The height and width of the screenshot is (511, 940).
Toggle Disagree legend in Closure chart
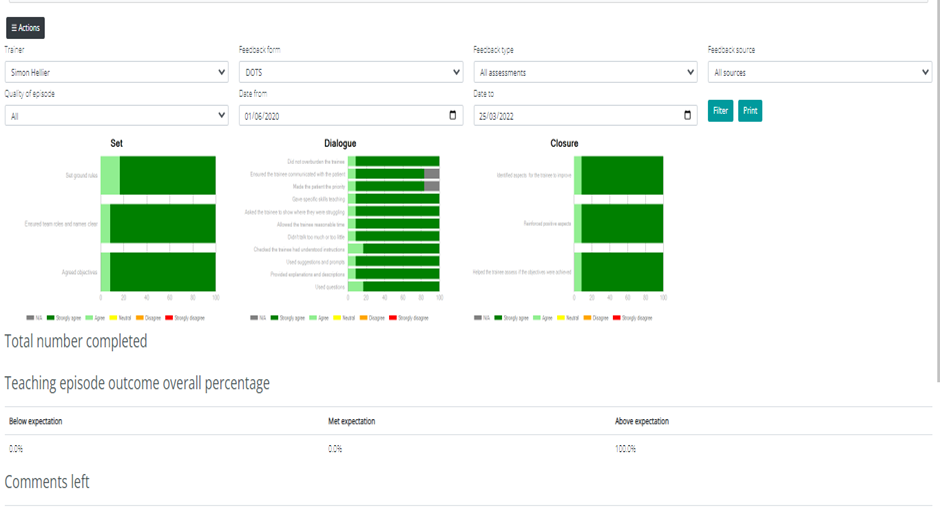597,318
